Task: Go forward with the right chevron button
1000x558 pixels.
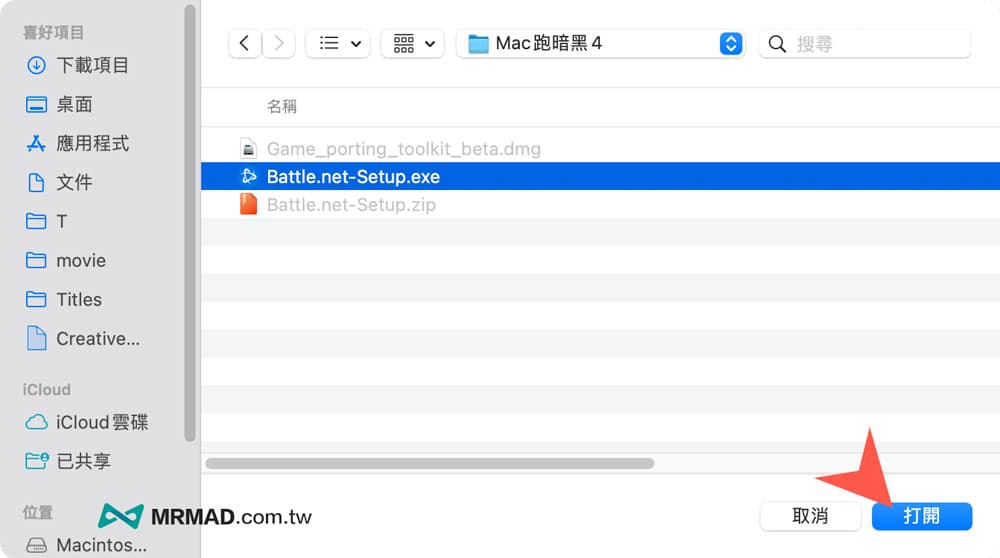Action: [279, 43]
